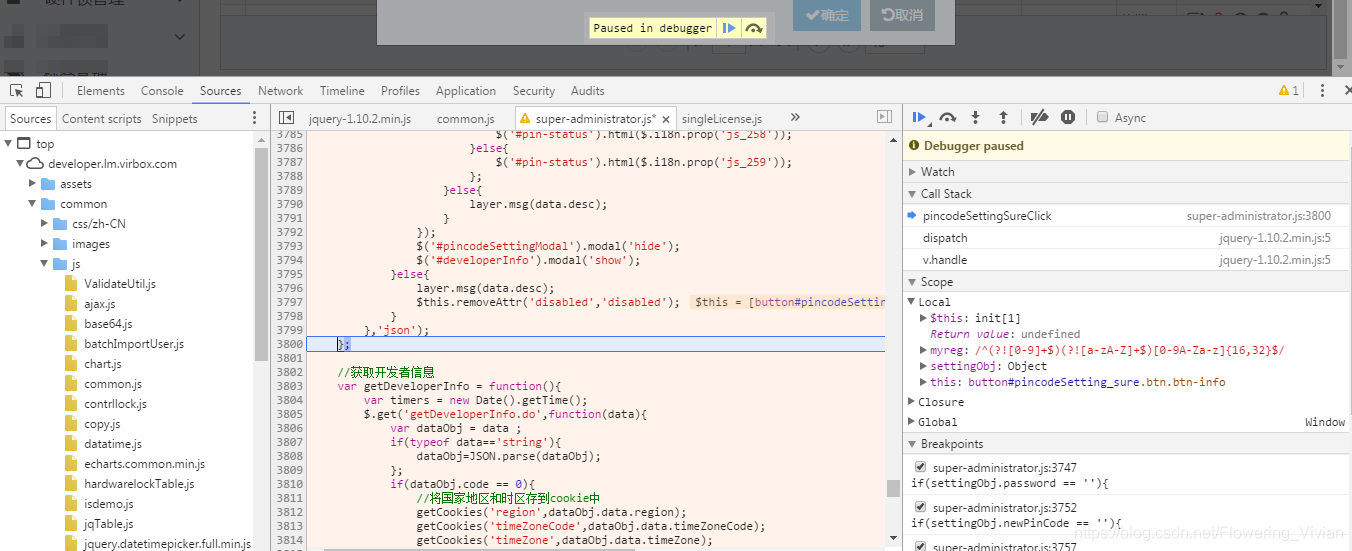The width and height of the screenshot is (1352, 551).
Task: Open the Sources navigator three-dot menu
Action: click(255, 118)
